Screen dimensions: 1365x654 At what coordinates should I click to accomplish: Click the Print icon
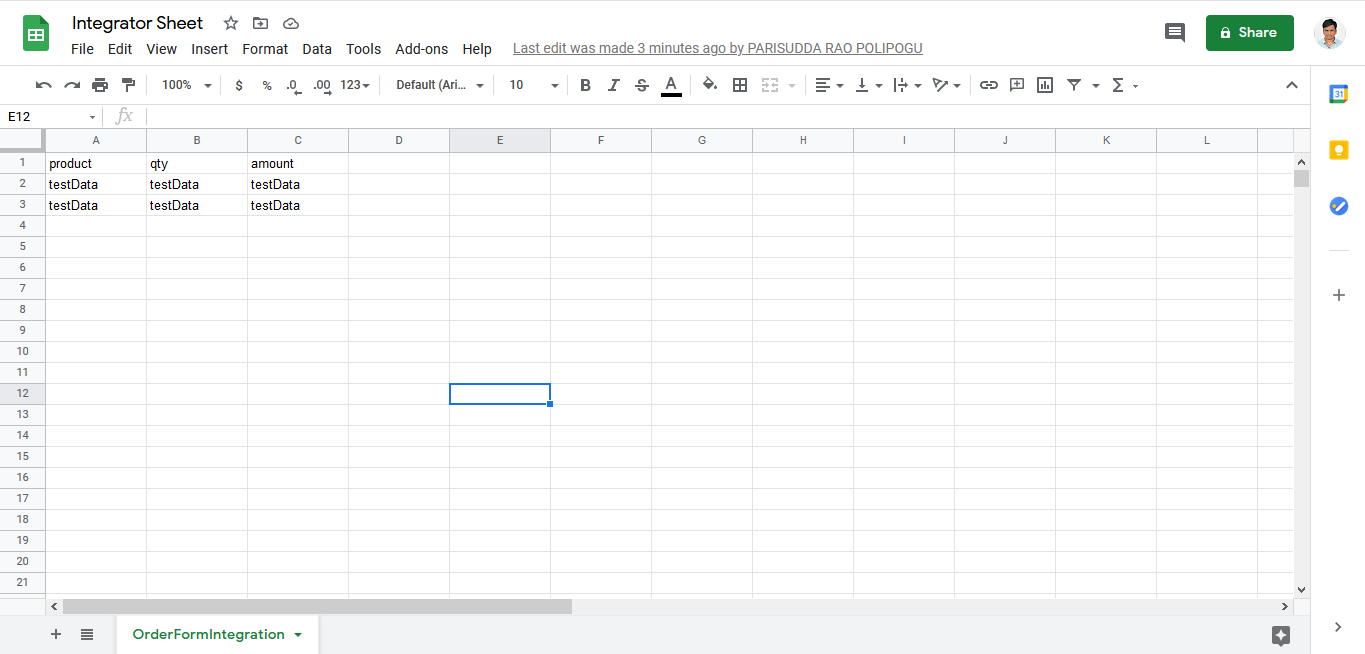[x=100, y=85]
